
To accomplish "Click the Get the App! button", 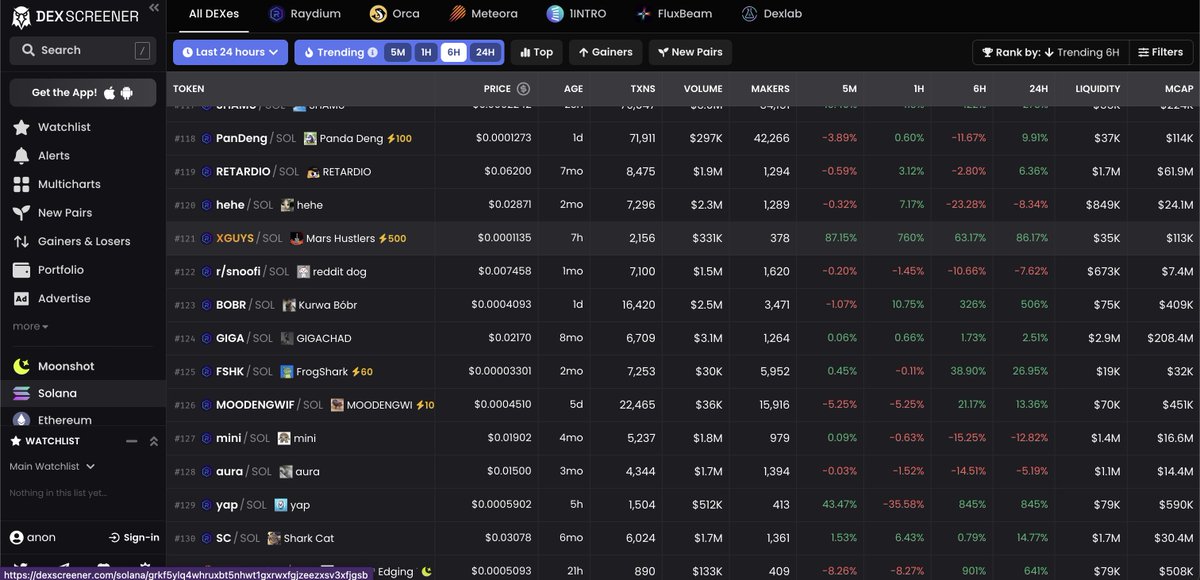I will click(83, 93).
